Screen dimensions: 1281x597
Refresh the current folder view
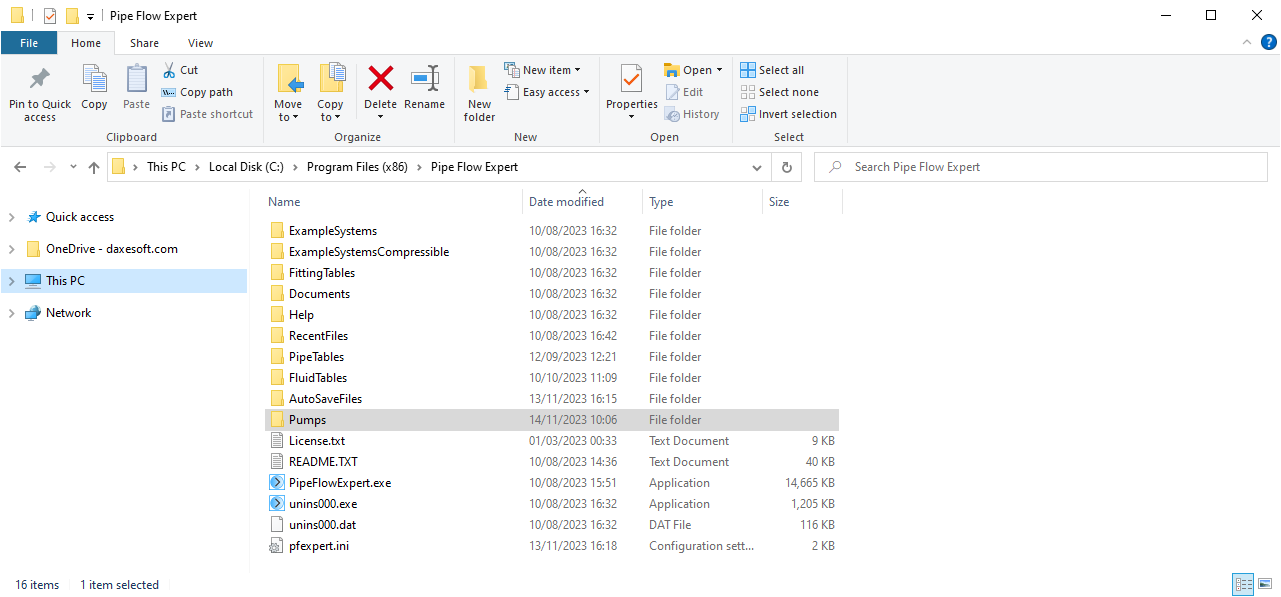pyautogui.click(x=786, y=167)
